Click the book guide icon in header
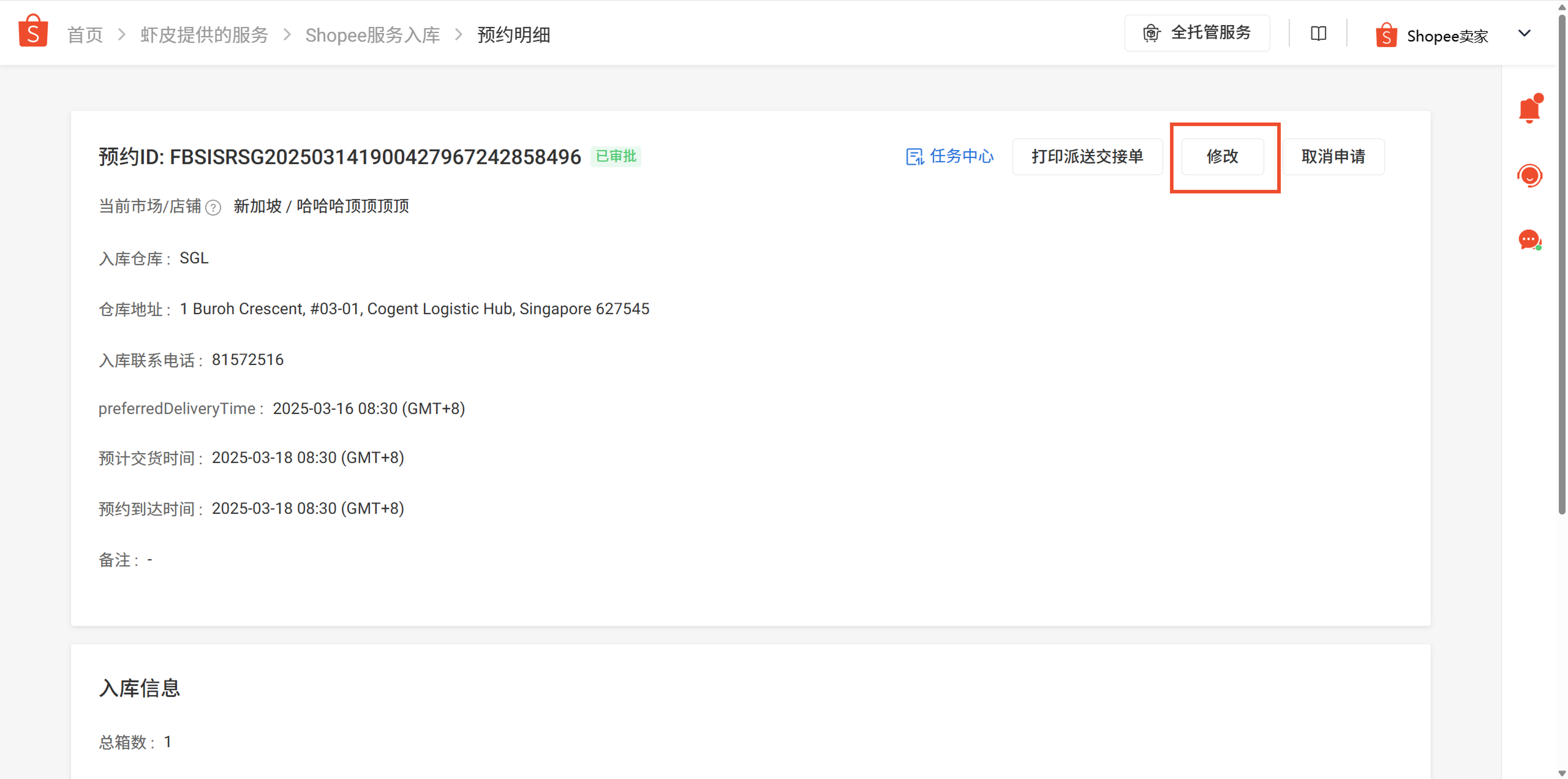 pos(1318,33)
